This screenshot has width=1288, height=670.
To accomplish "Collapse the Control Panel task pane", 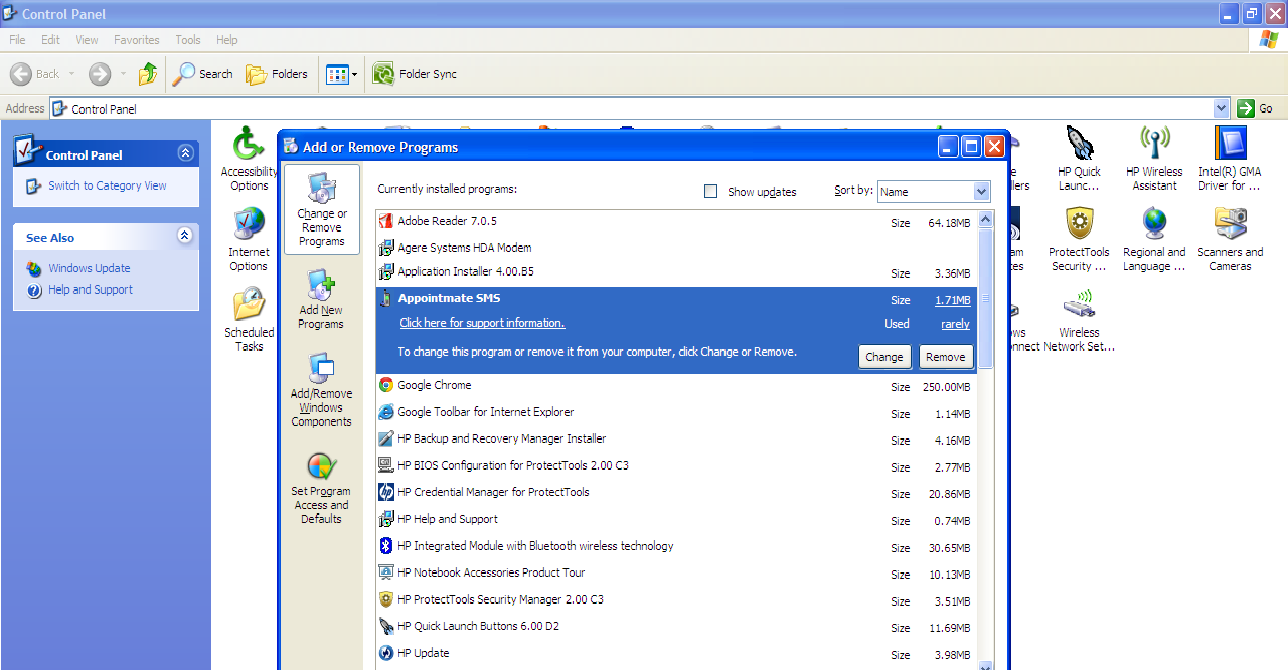I will (x=185, y=153).
